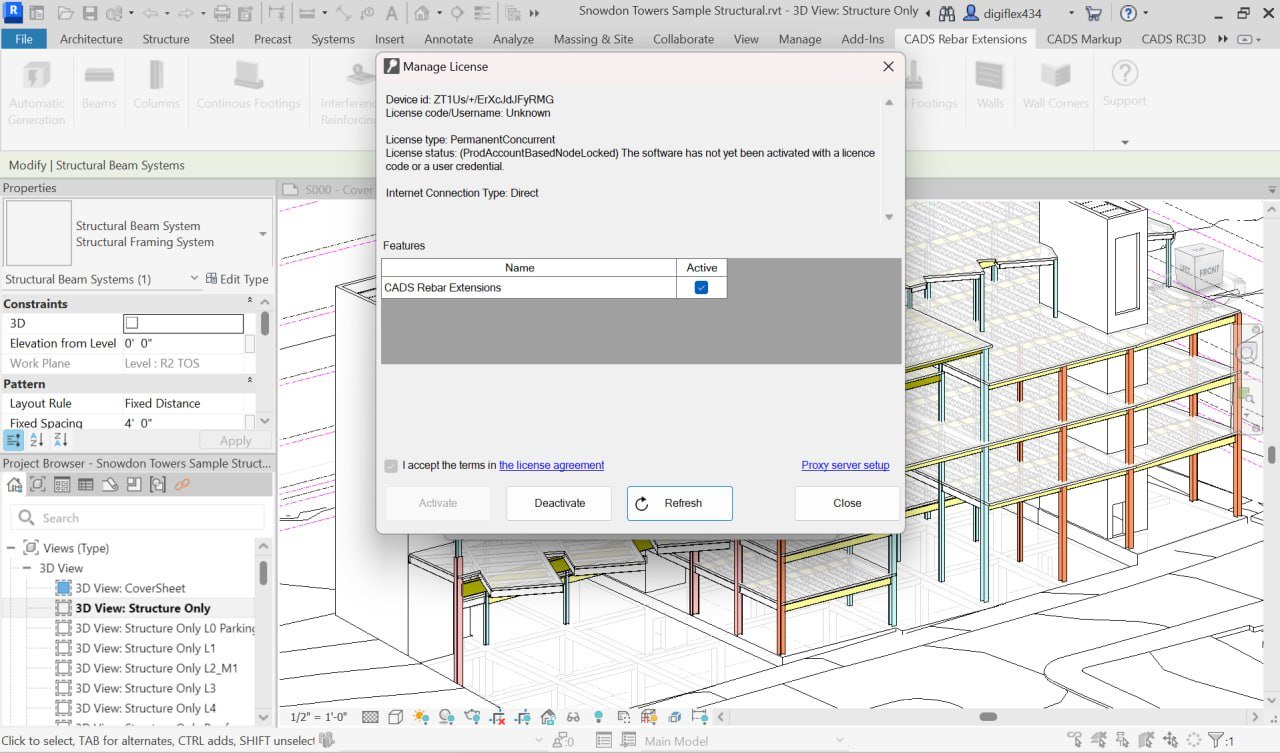
Task: Click the view scale 1/2" = 1'-0" button
Action: 318,717
